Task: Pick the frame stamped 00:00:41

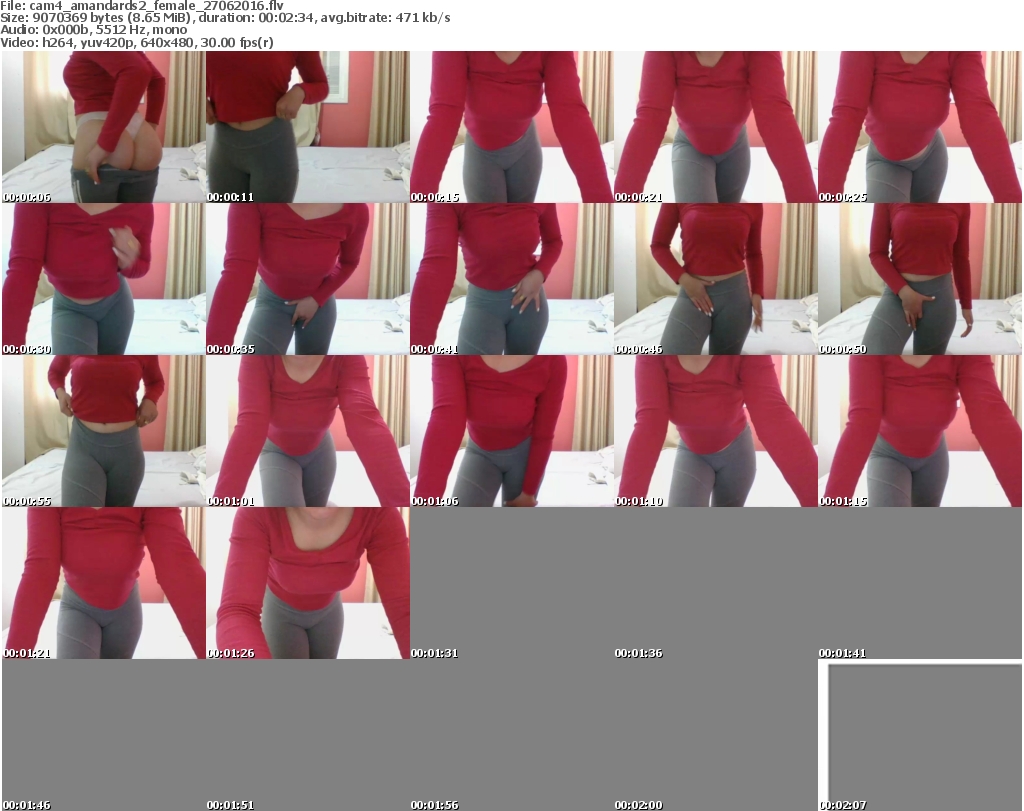Action: [x=511, y=279]
